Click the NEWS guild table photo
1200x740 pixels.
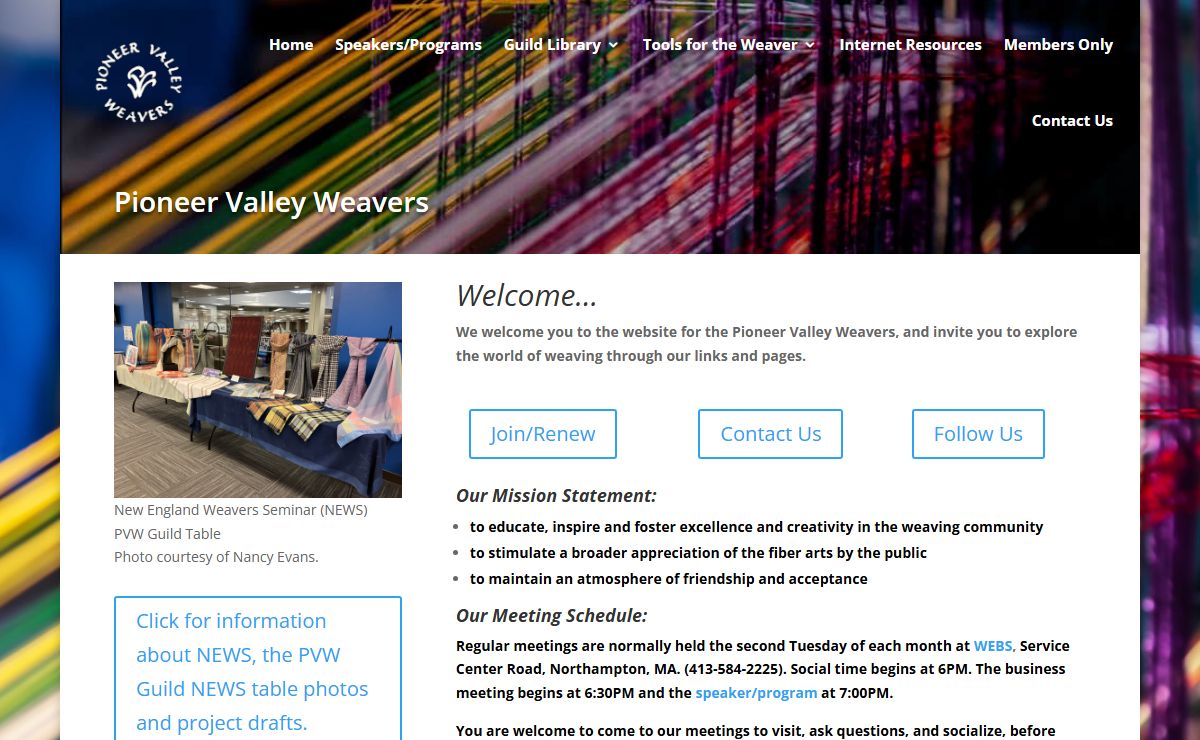tap(258, 390)
